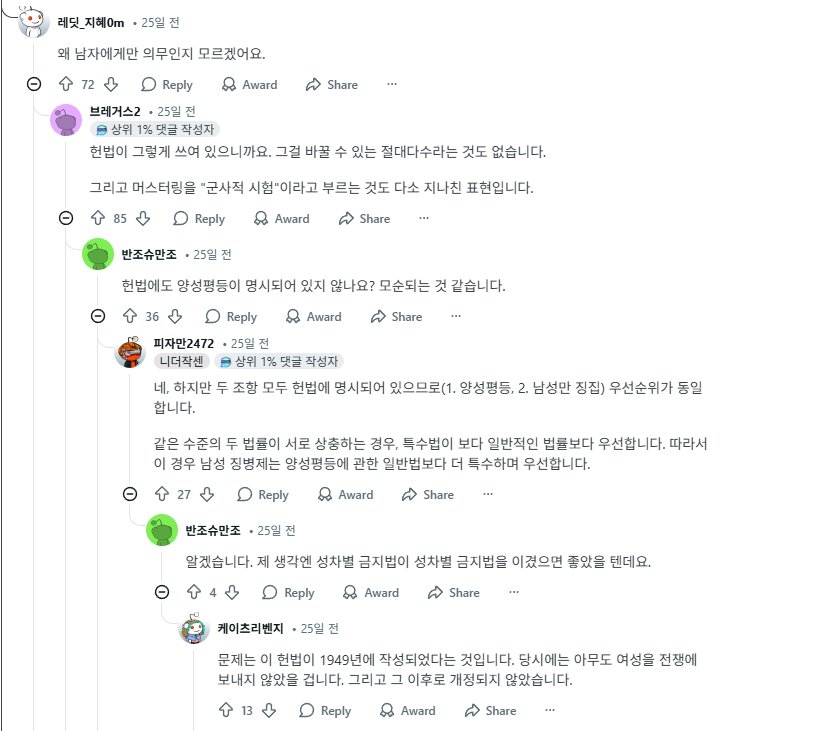Open more options on 레딧_지혜0m's comment

click(x=391, y=85)
